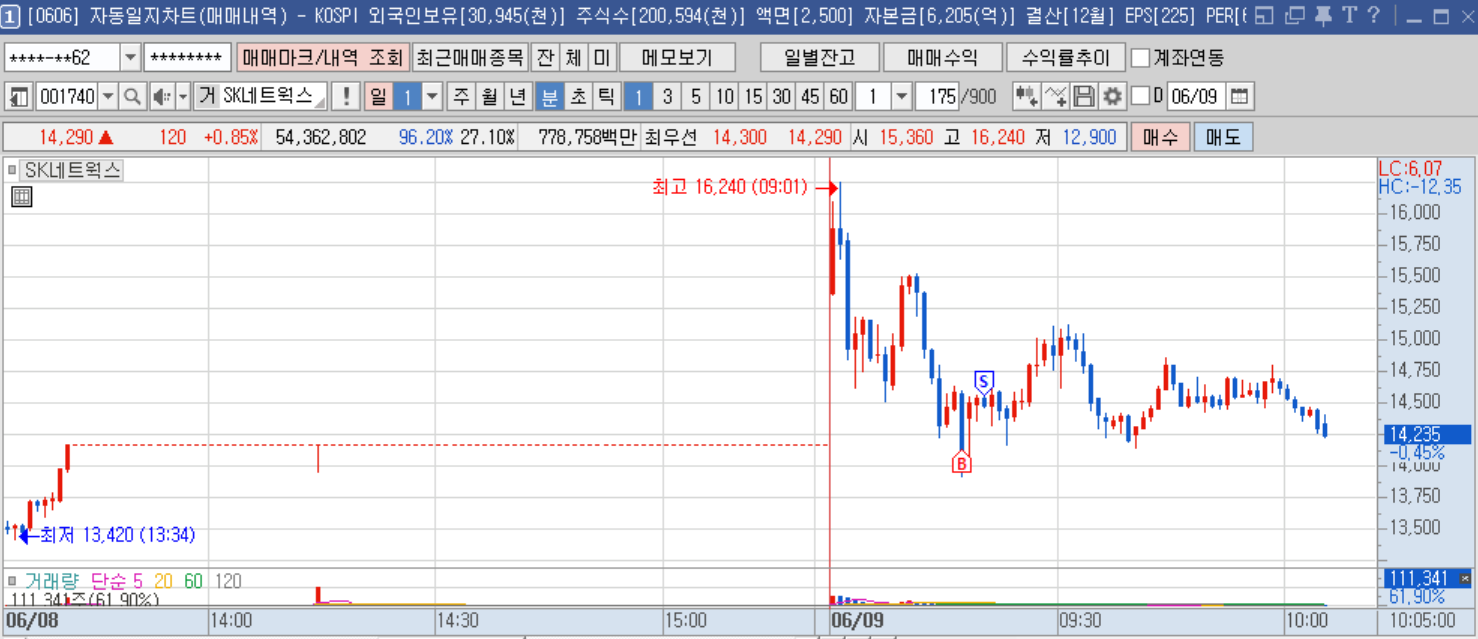Click the 매도 sell button
Screen dimensions: 1478x639
tap(1224, 137)
